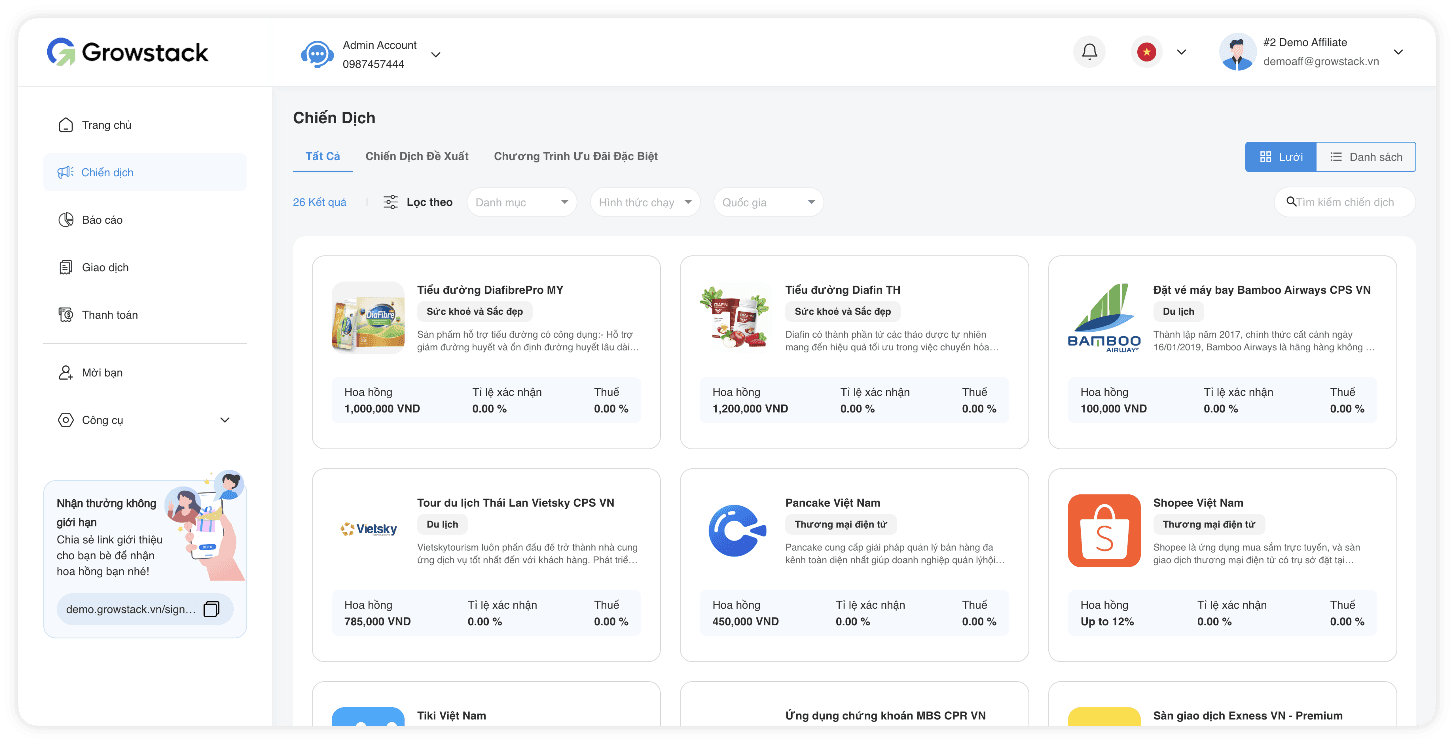
Task: Click the DiafibrePro Sức khoẻ và Sắc đẹp tag
Action: [x=475, y=312]
